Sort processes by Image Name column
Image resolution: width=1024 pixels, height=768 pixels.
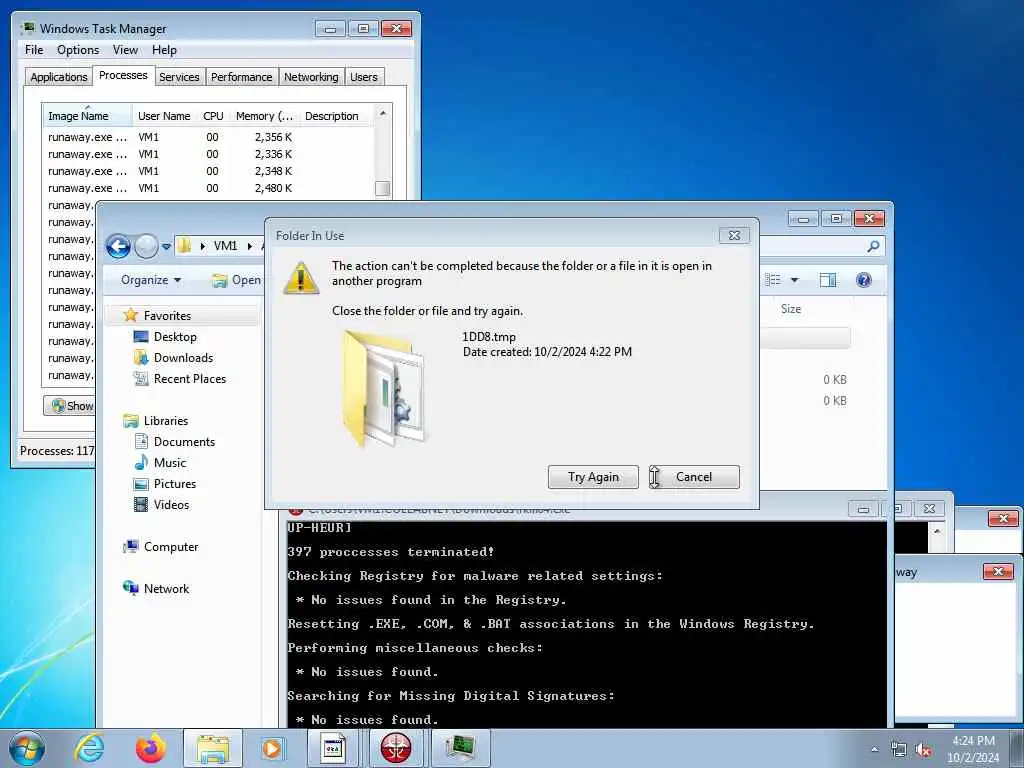point(88,116)
